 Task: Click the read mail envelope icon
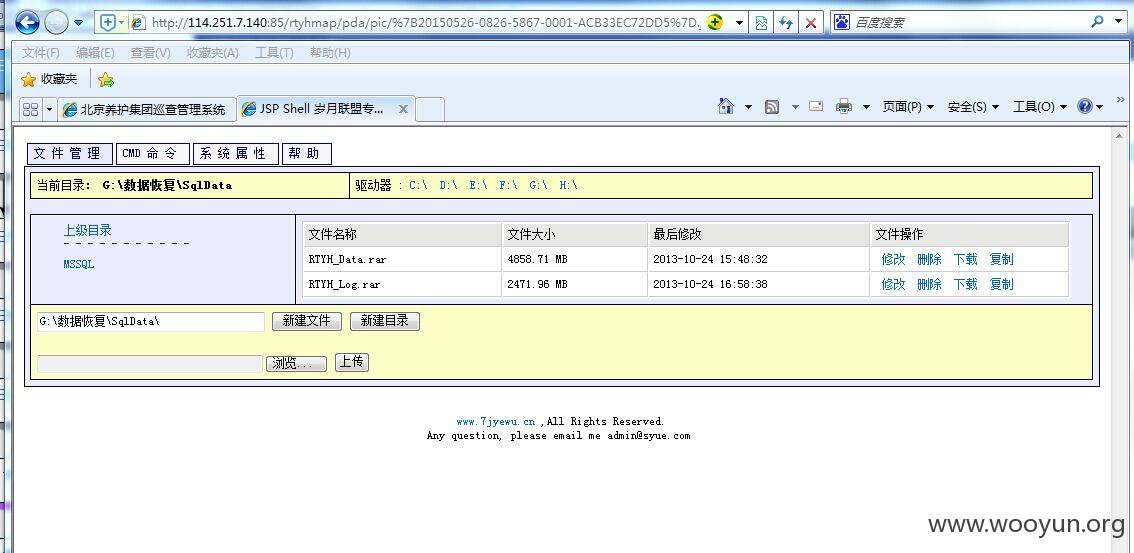[x=816, y=106]
